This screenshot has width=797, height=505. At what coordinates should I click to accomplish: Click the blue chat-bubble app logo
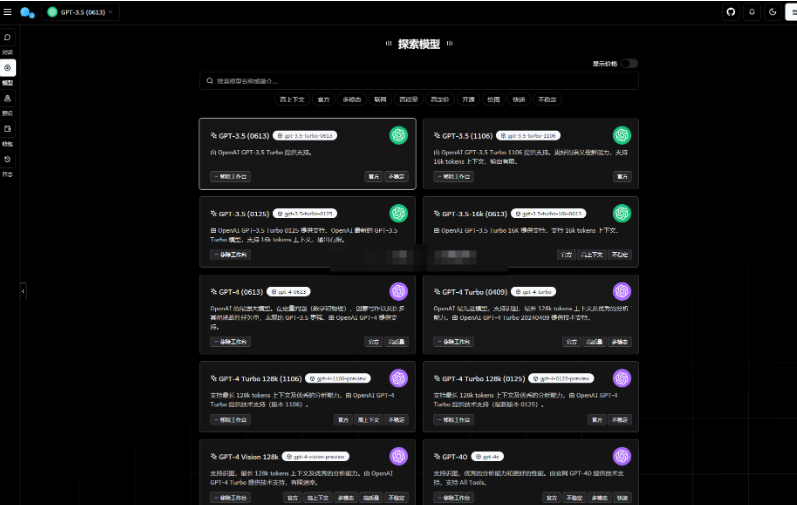27,12
